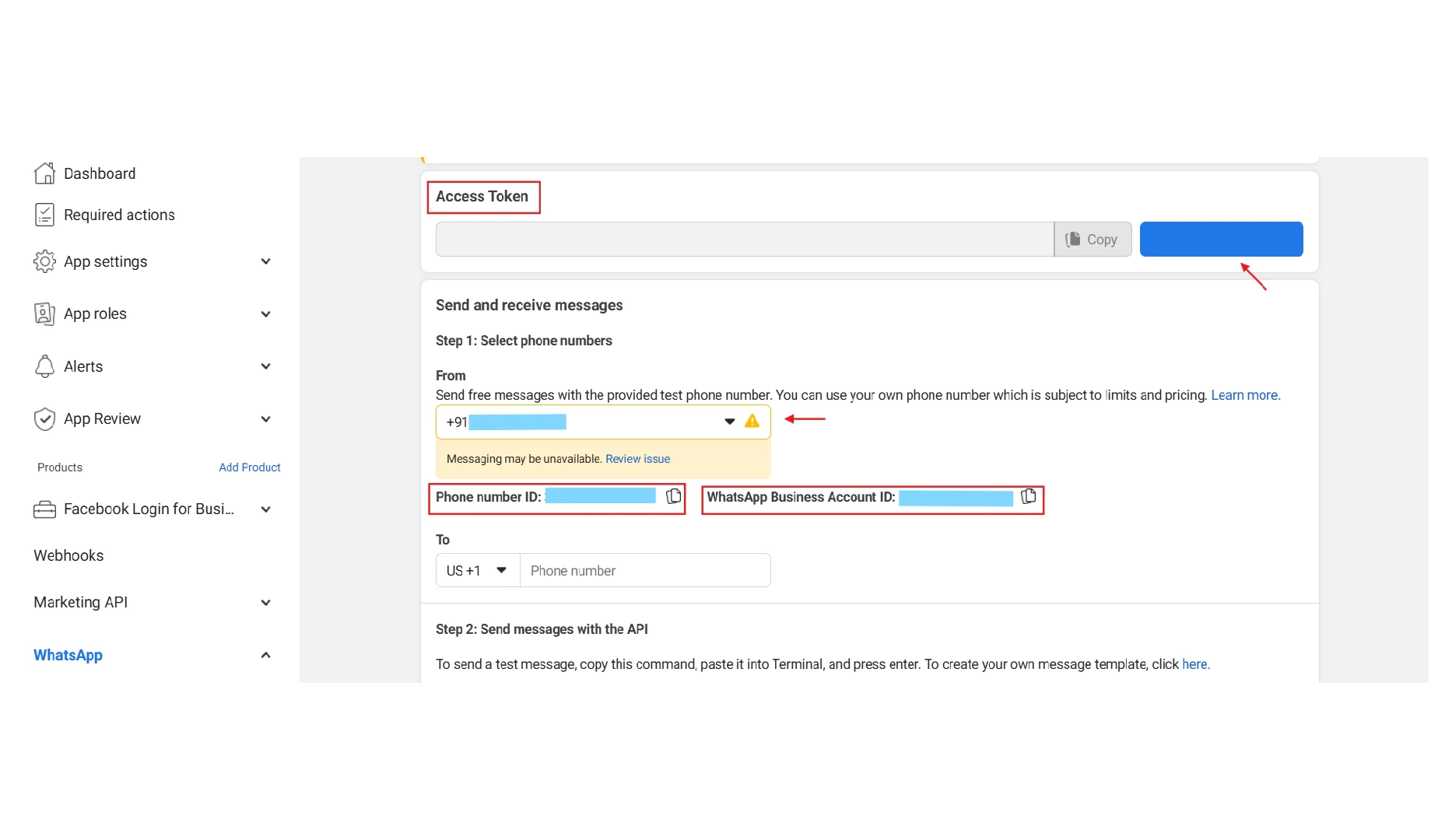Click Add Product link
Screen dimensions: 1452x840
[250, 467]
